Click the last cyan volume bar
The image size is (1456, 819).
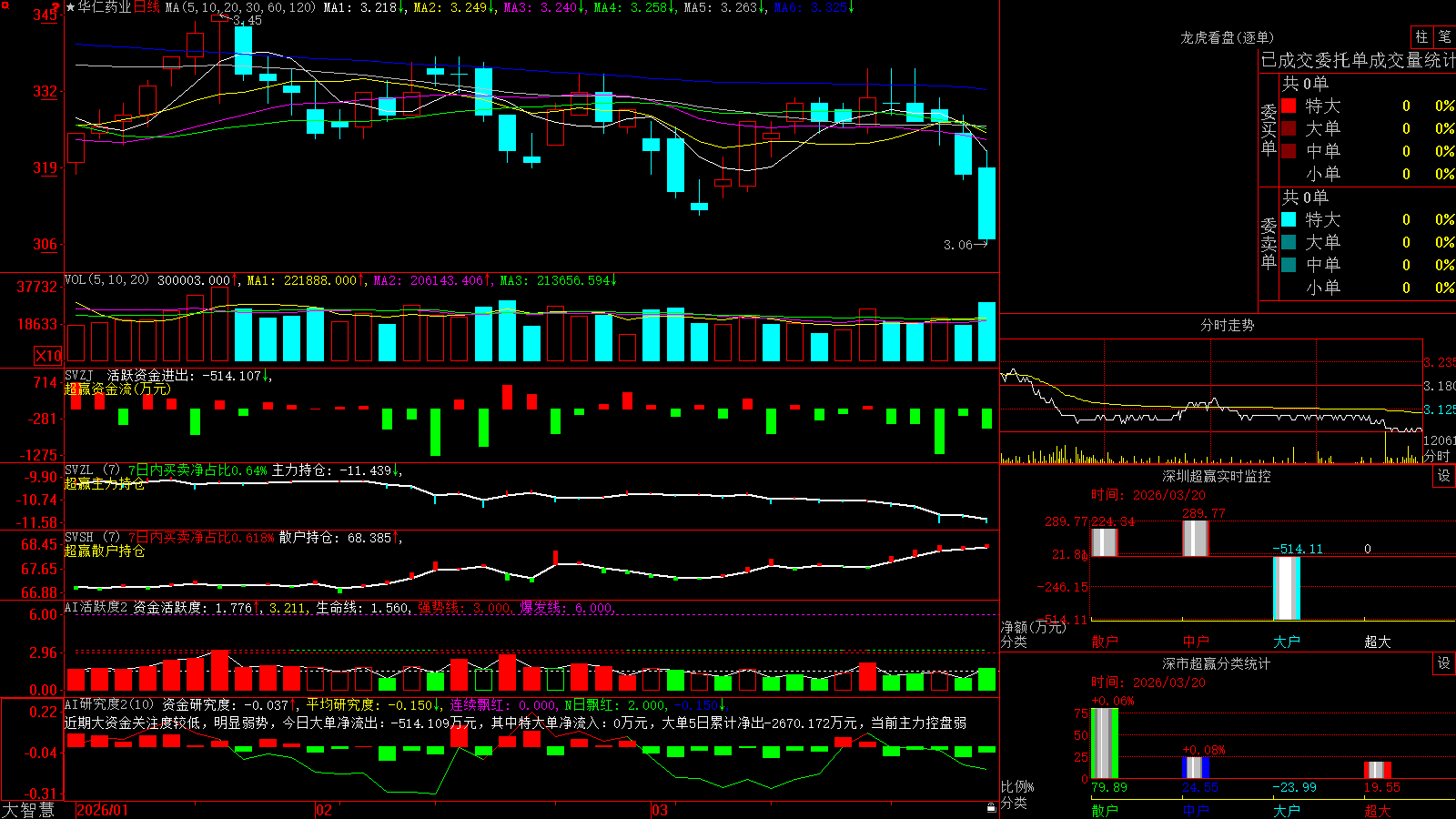tap(986, 331)
